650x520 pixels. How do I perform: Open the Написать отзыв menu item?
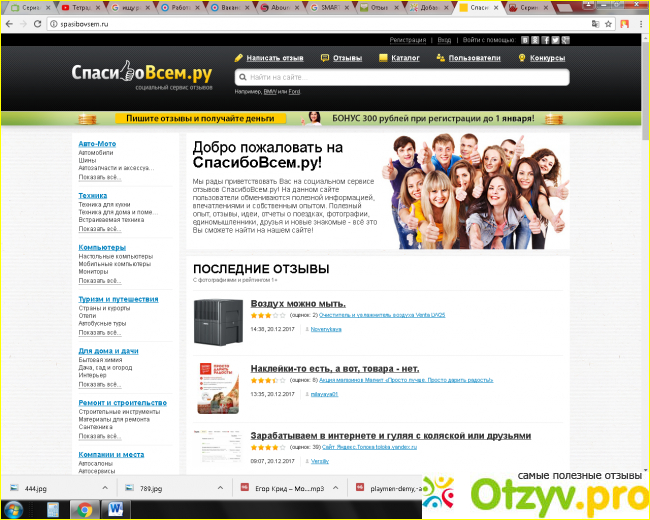pos(274,58)
